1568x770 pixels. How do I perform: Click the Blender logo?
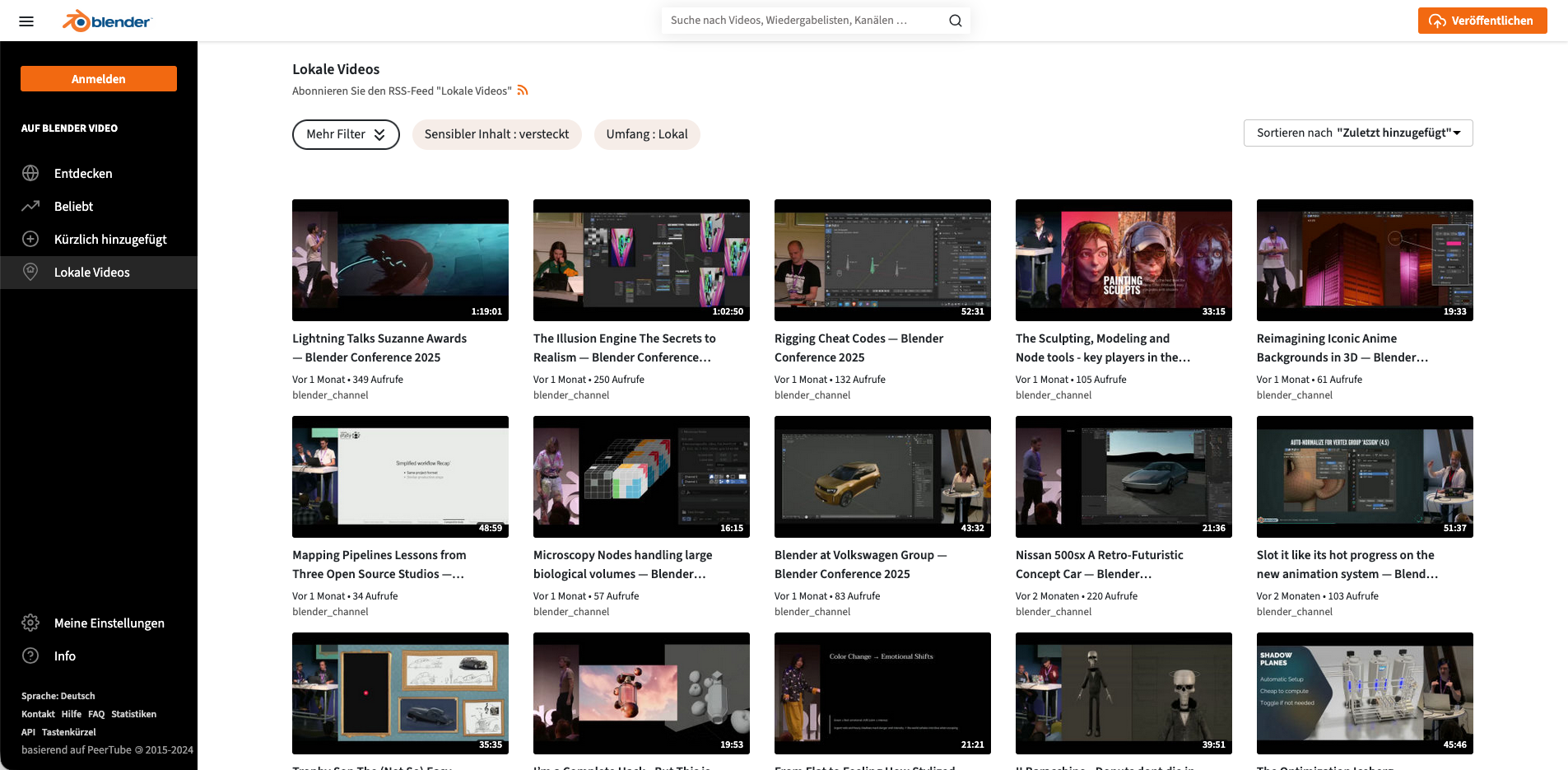pyautogui.click(x=107, y=21)
